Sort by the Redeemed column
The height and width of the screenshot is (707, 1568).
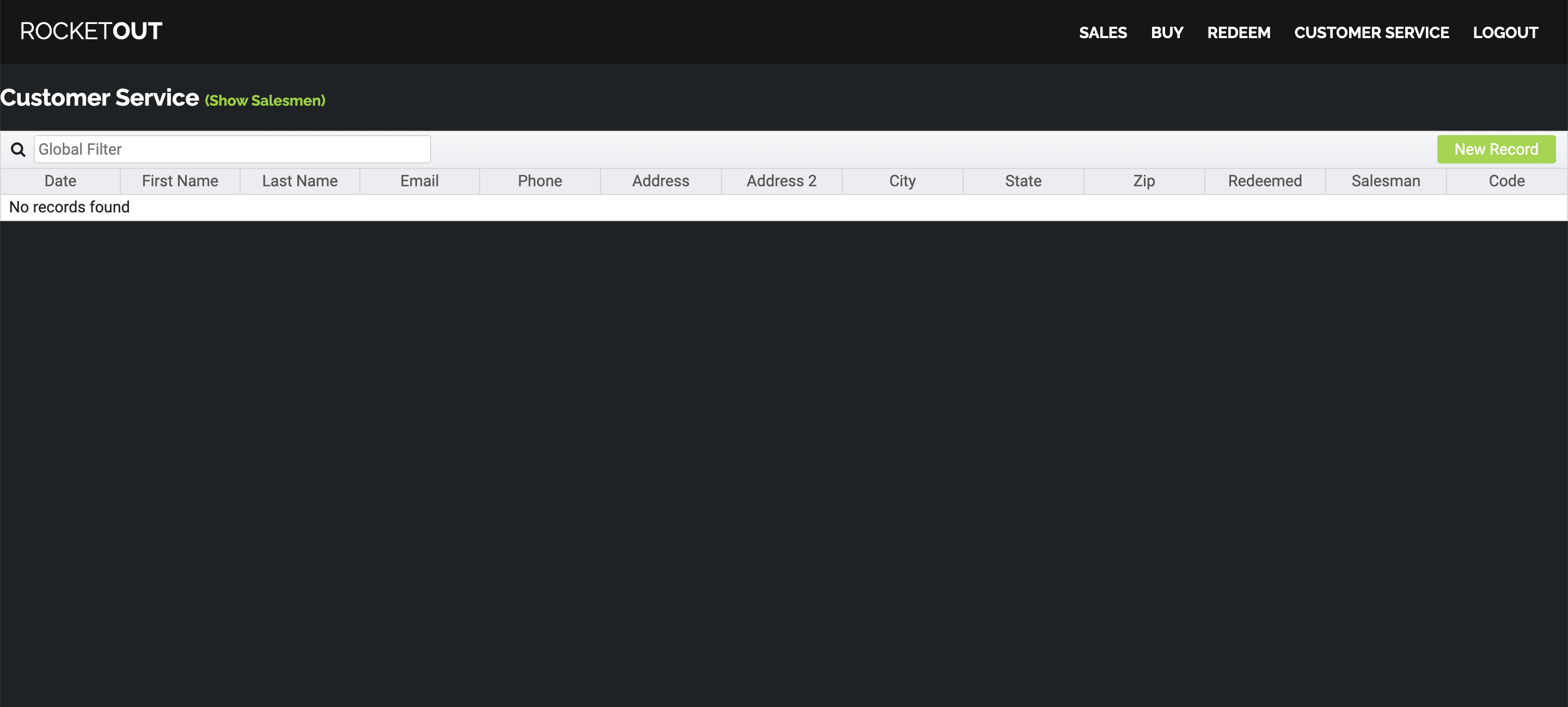[1264, 181]
